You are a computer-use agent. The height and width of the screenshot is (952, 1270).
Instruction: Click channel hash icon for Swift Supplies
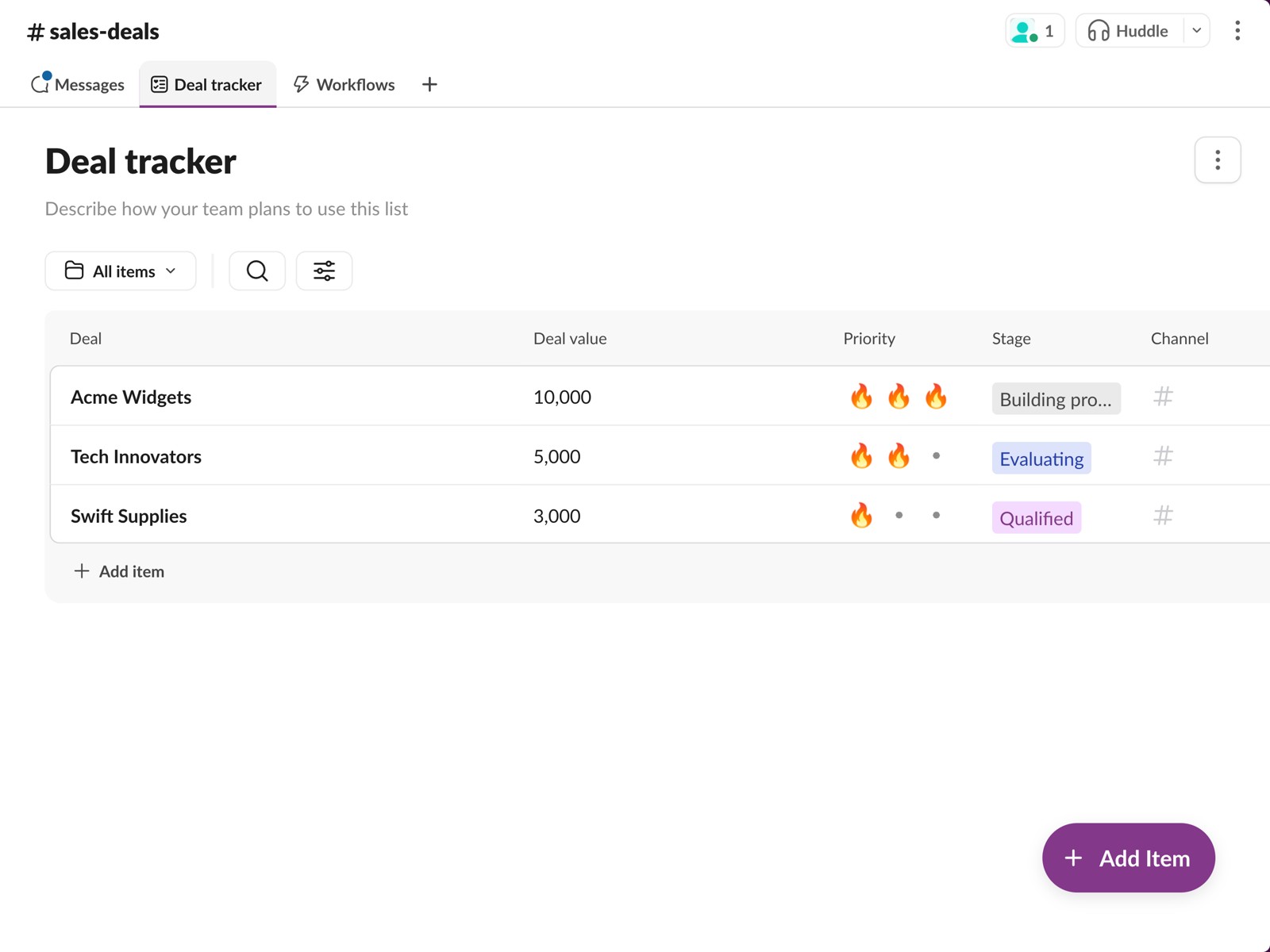point(1163,515)
